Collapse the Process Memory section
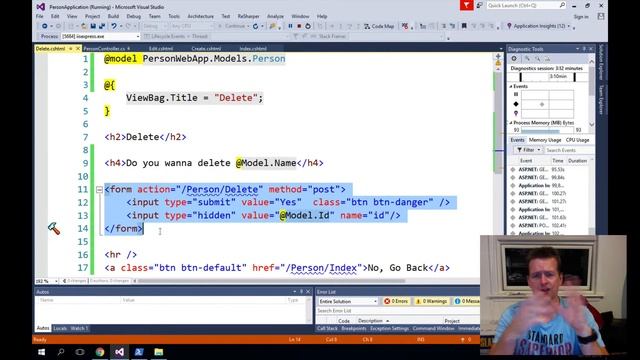Viewport: 640px width, 360px height. [x=511, y=122]
